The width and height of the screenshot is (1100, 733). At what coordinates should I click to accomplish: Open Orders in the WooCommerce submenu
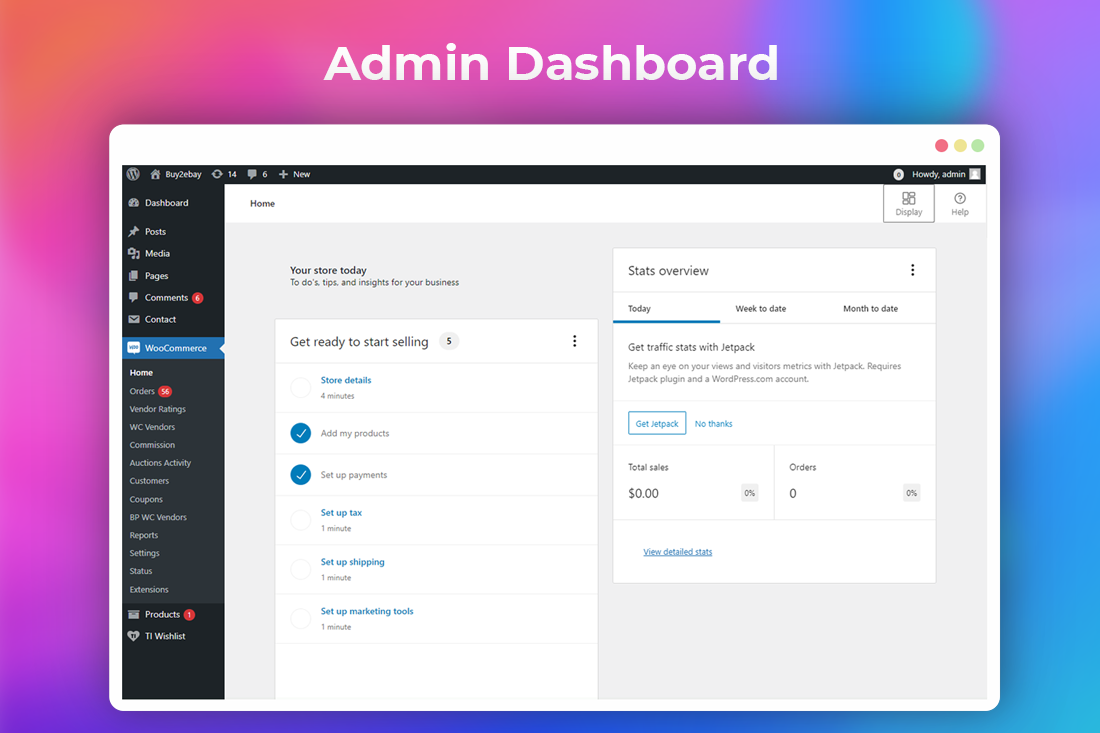click(x=142, y=391)
